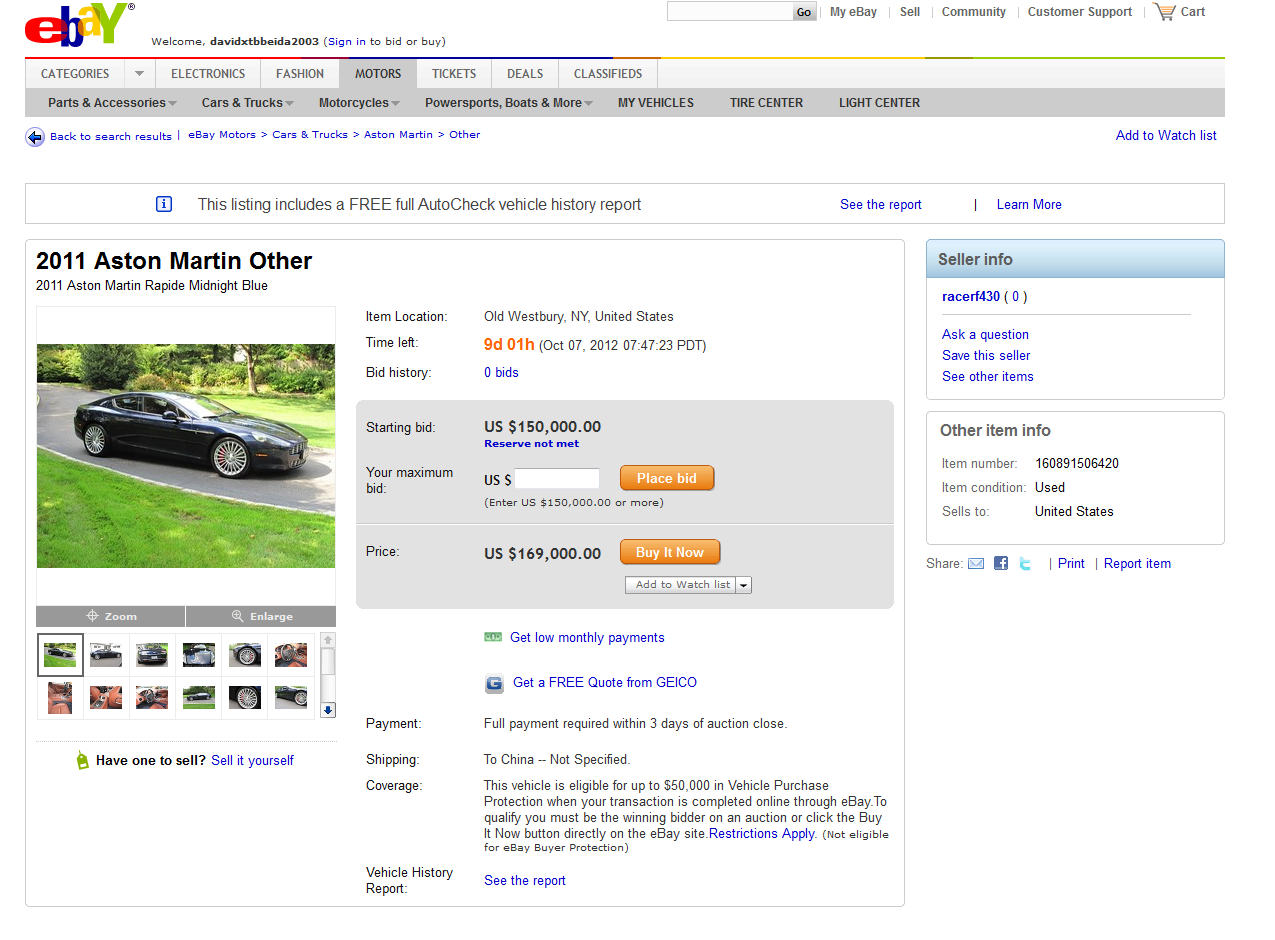Open the Parts & Accessories menu
The width and height of the screenshot is (1275, 940).
pos(112,103)
